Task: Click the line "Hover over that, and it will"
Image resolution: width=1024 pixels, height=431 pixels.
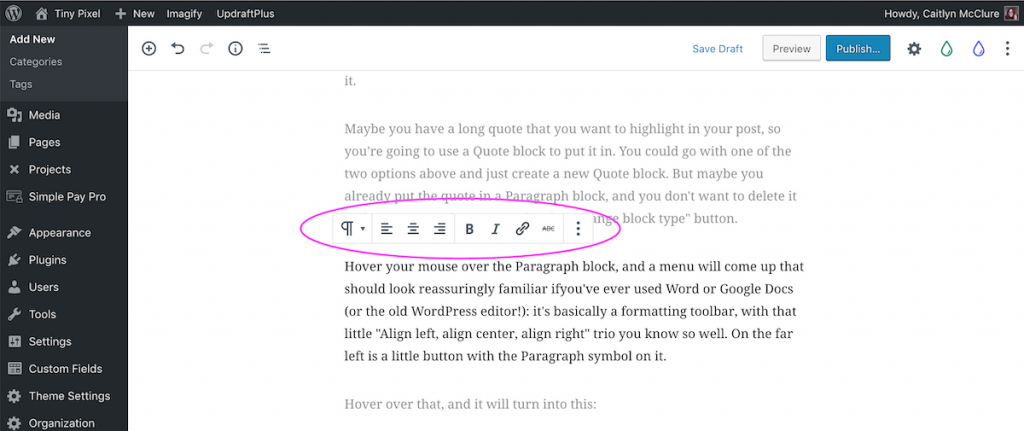Action: pyautogui.click(x=470, y=404)
